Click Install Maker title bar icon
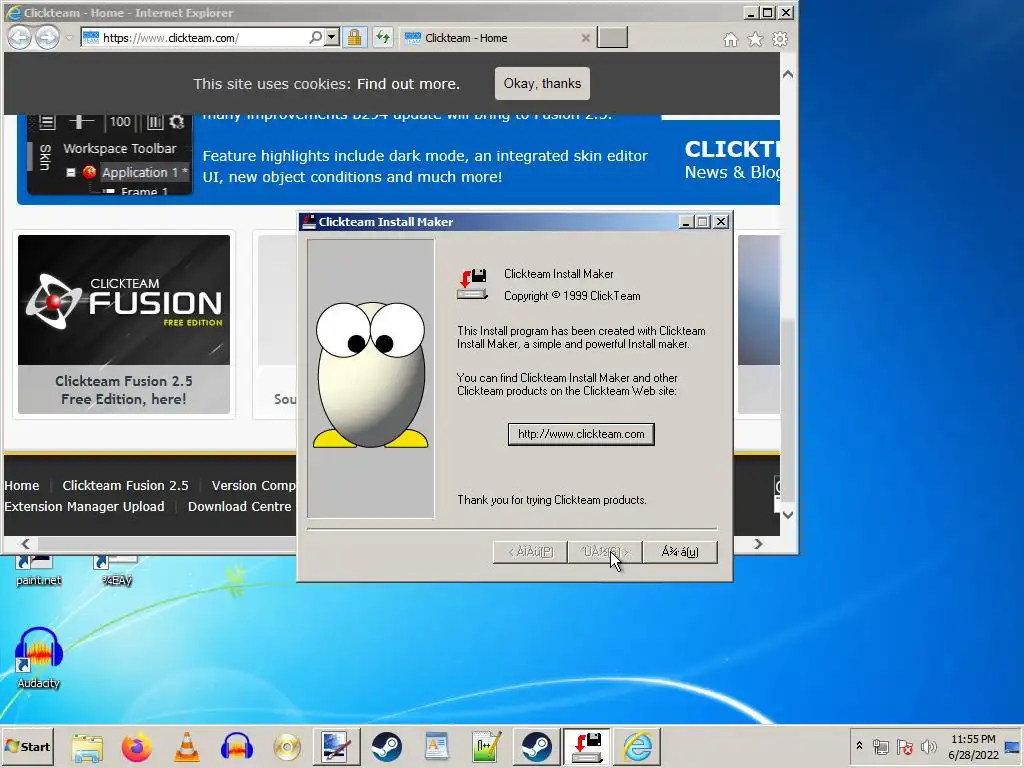The width and height of the screenshot is (1024, 768). (309, 222)
